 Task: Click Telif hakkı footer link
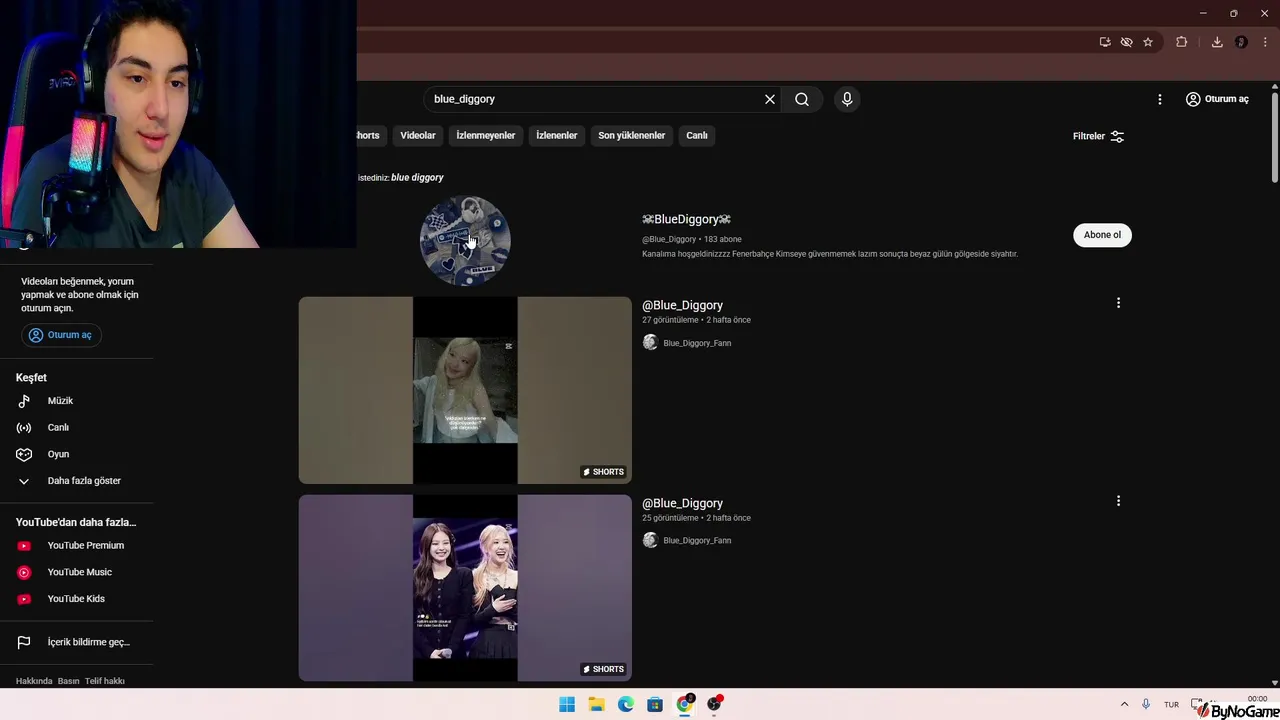[x=105, y=681]
